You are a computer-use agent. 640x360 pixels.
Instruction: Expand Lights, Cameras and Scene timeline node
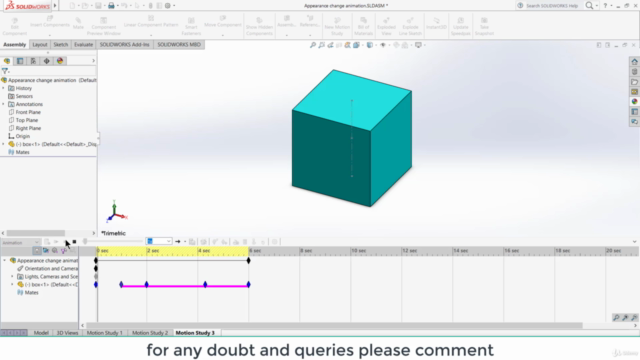(x=12, y=277)
